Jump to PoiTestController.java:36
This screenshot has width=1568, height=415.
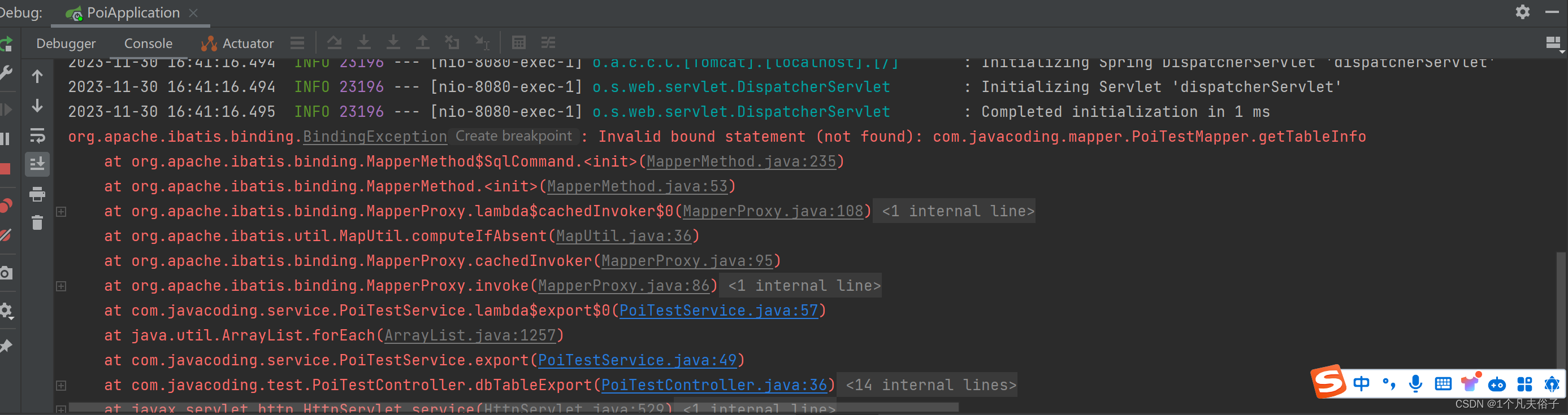(x=714, y=386)
